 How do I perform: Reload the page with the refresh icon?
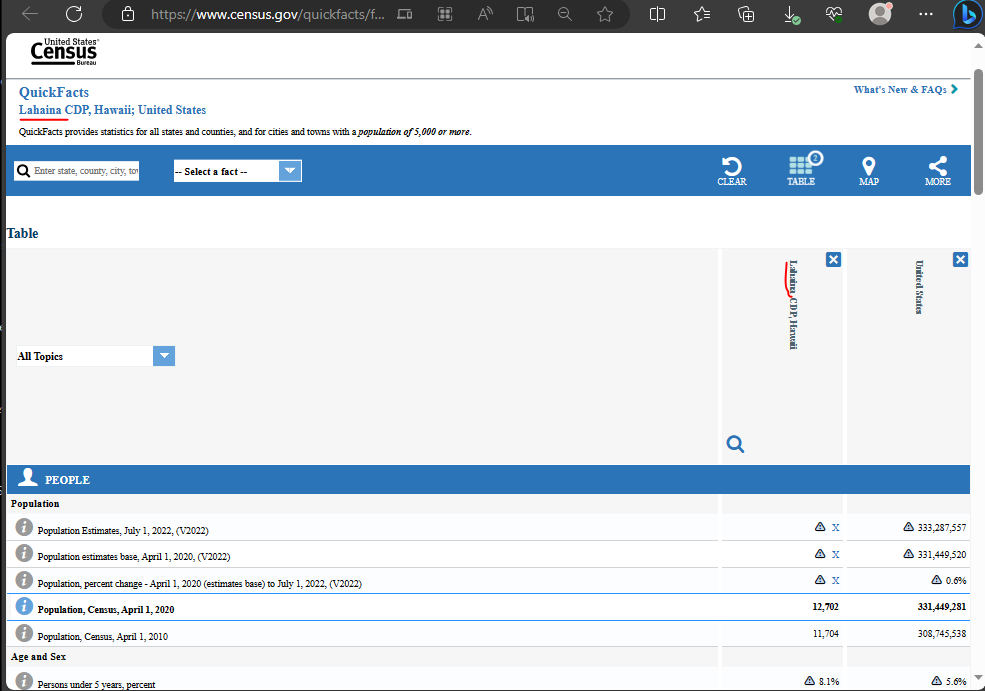click(x=74, y=14)
